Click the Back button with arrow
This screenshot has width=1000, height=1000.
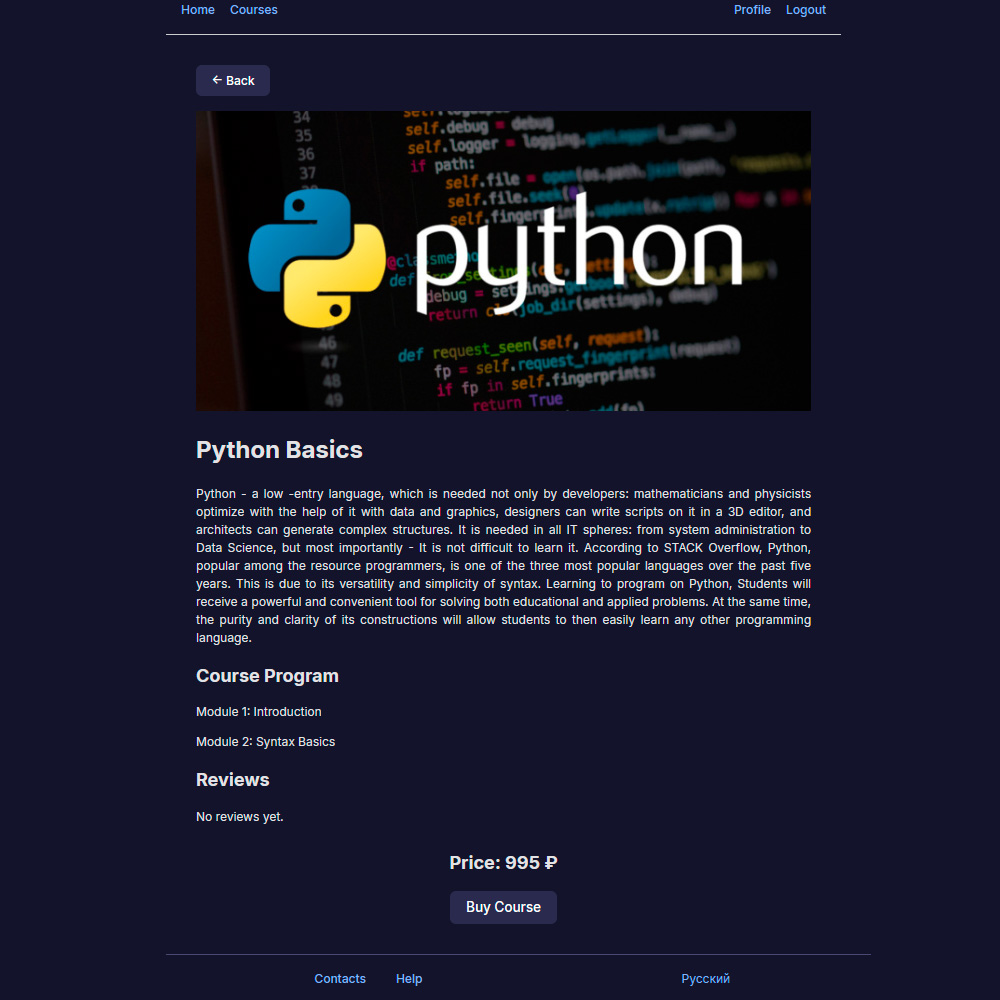[x=232, y=80]
